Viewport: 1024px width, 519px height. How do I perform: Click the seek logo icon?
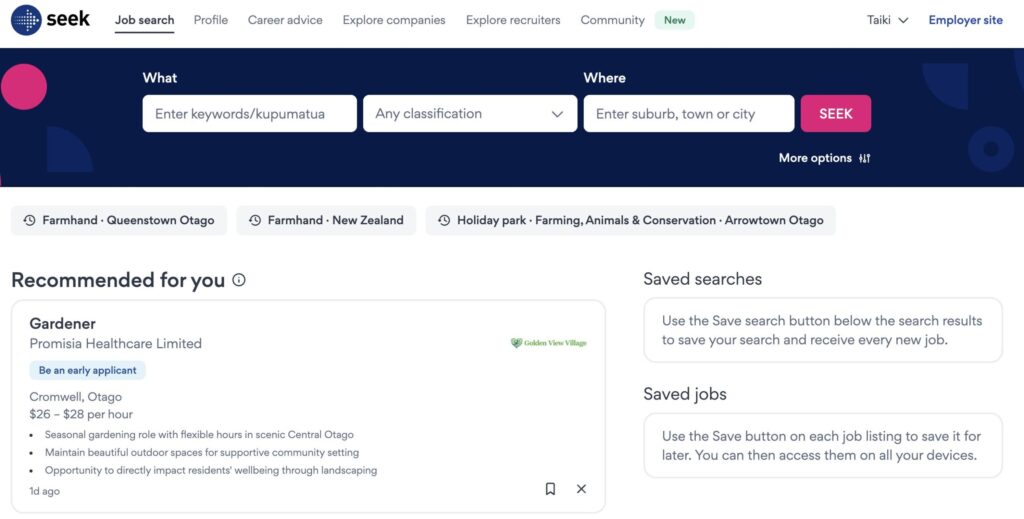[x=26, y=20]
